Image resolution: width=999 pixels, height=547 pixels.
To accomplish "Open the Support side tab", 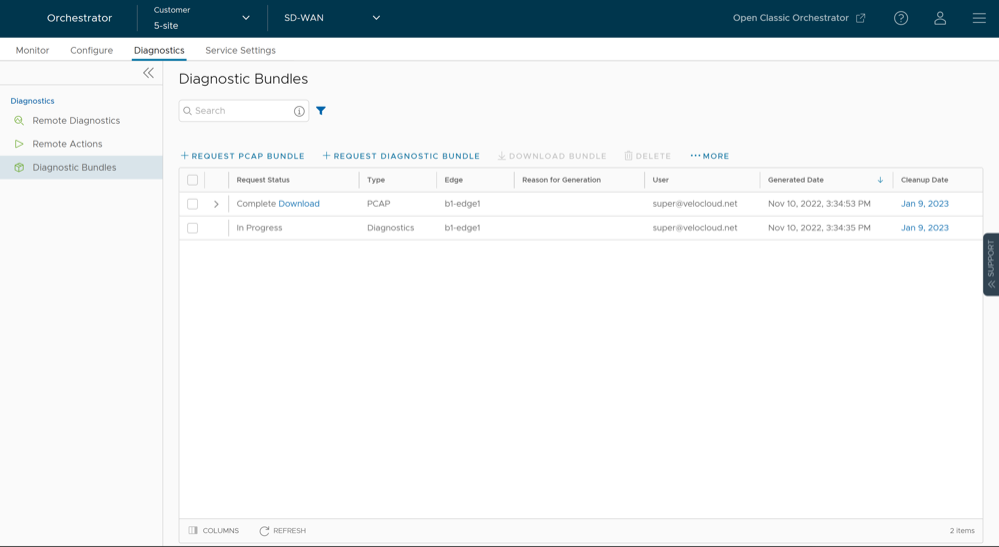I will (x=990, y=264).
